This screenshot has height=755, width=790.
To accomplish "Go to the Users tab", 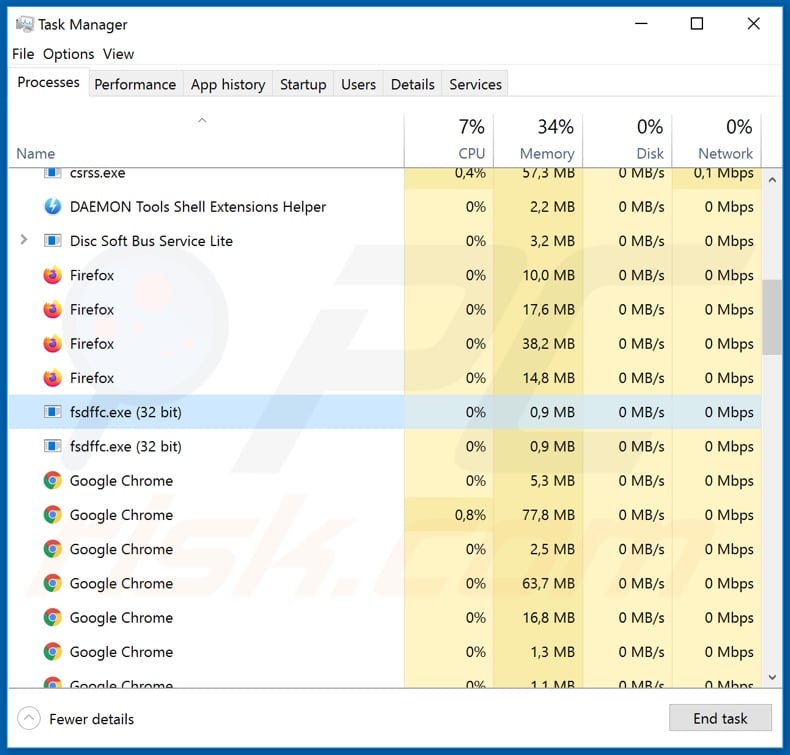I will pyautogui.click(x=358, y=84).
